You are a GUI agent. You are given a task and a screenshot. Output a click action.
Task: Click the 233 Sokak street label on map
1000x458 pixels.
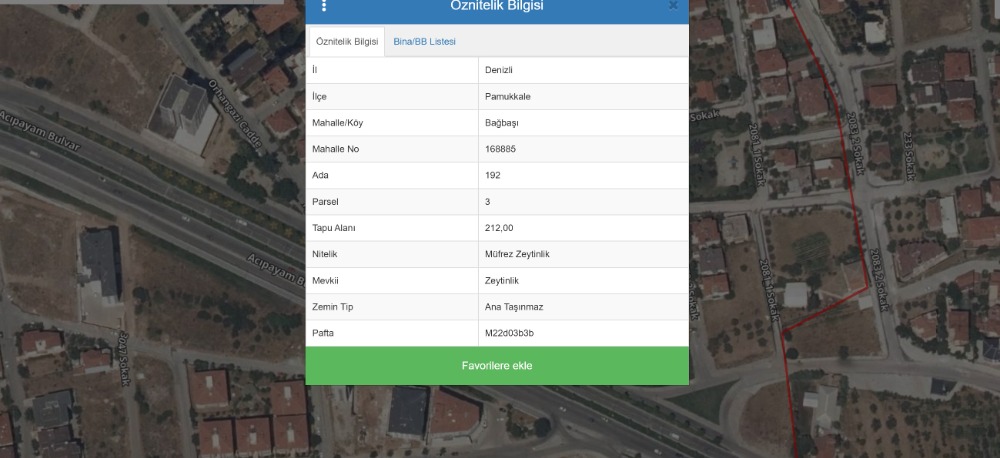(908, 156)
